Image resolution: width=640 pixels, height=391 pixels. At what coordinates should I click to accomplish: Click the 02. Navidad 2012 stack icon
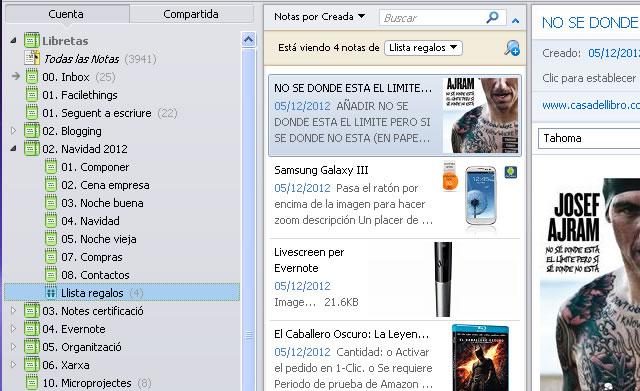[31, 149]
